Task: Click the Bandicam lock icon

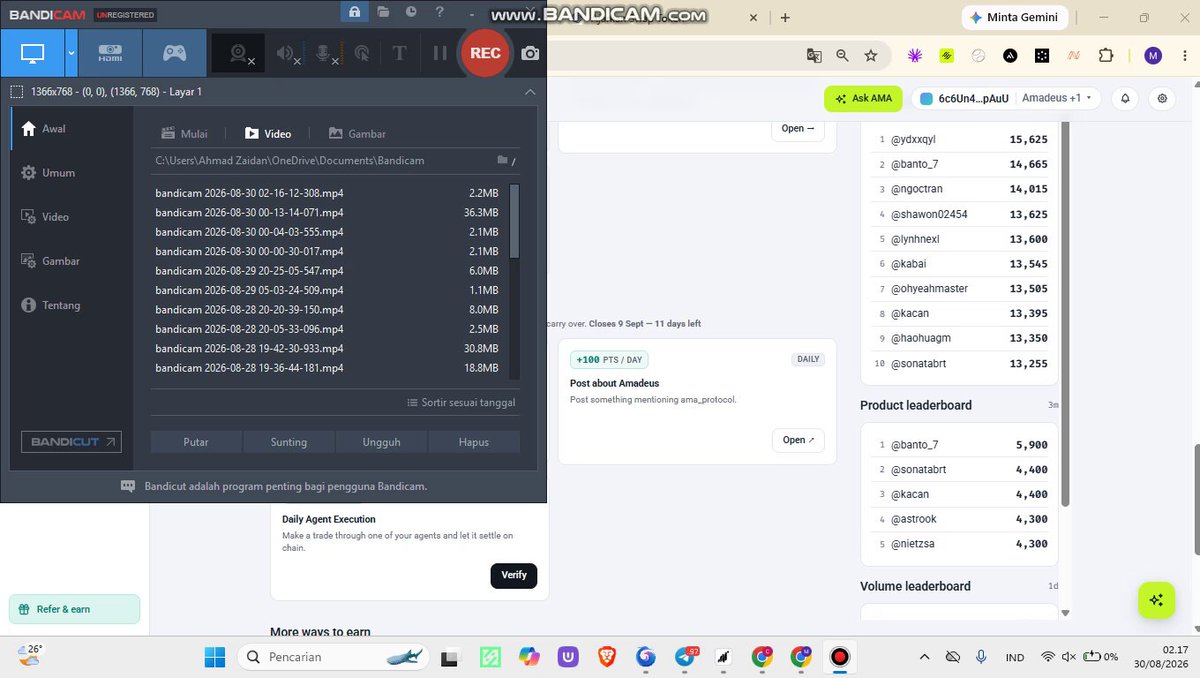Action: coord(354,12)
